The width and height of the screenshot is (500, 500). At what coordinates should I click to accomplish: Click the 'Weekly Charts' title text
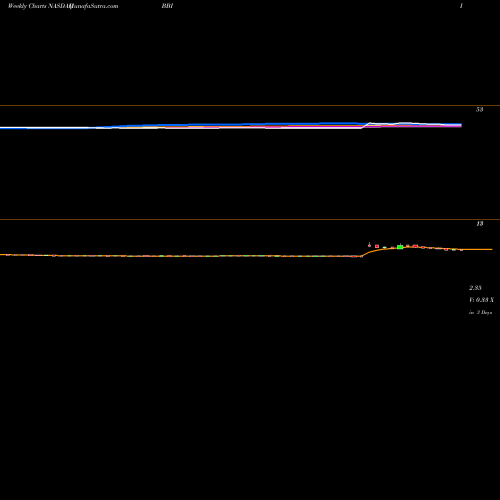pyautogui.click(x=27, y=6)
